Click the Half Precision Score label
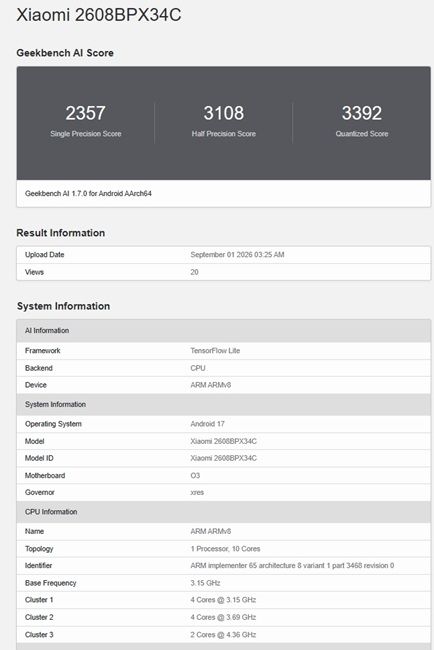 coord(223,133)
